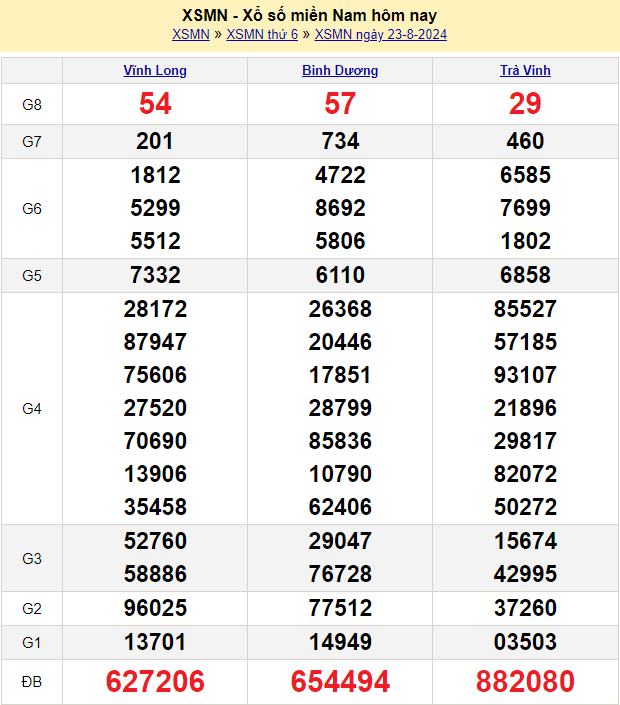Click G3 number 52760

pos(155,541)
